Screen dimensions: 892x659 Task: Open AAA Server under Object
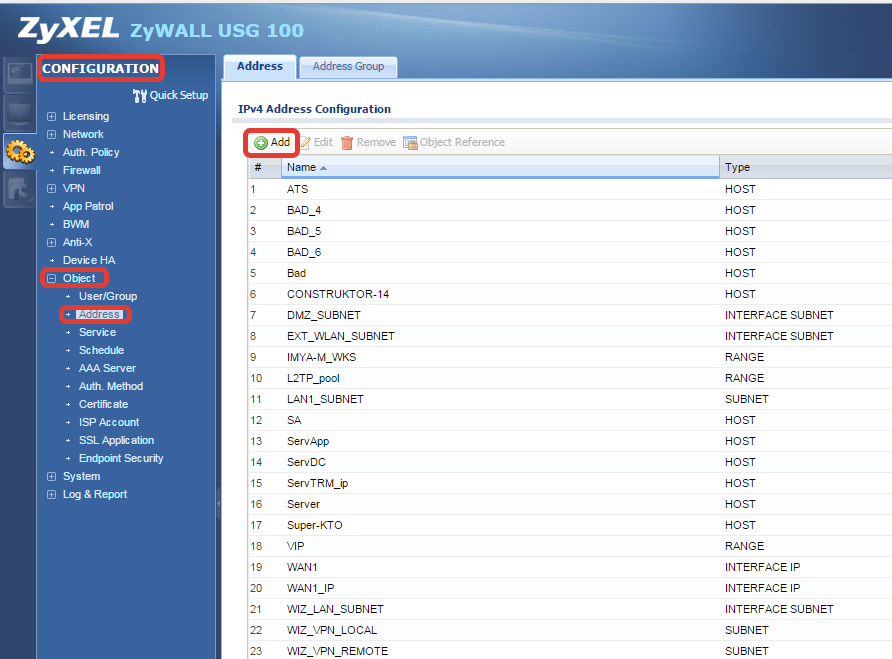pyautogui.click(x=108, y=368)
